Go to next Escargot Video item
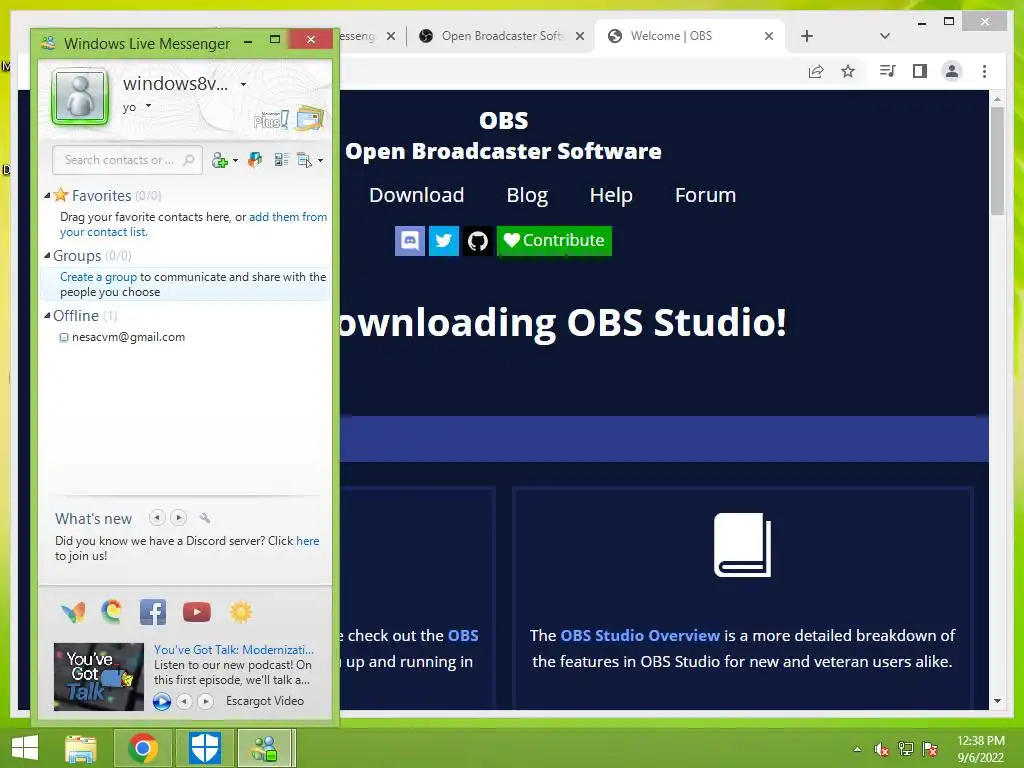1024x768 pixels. pos(206,701)
